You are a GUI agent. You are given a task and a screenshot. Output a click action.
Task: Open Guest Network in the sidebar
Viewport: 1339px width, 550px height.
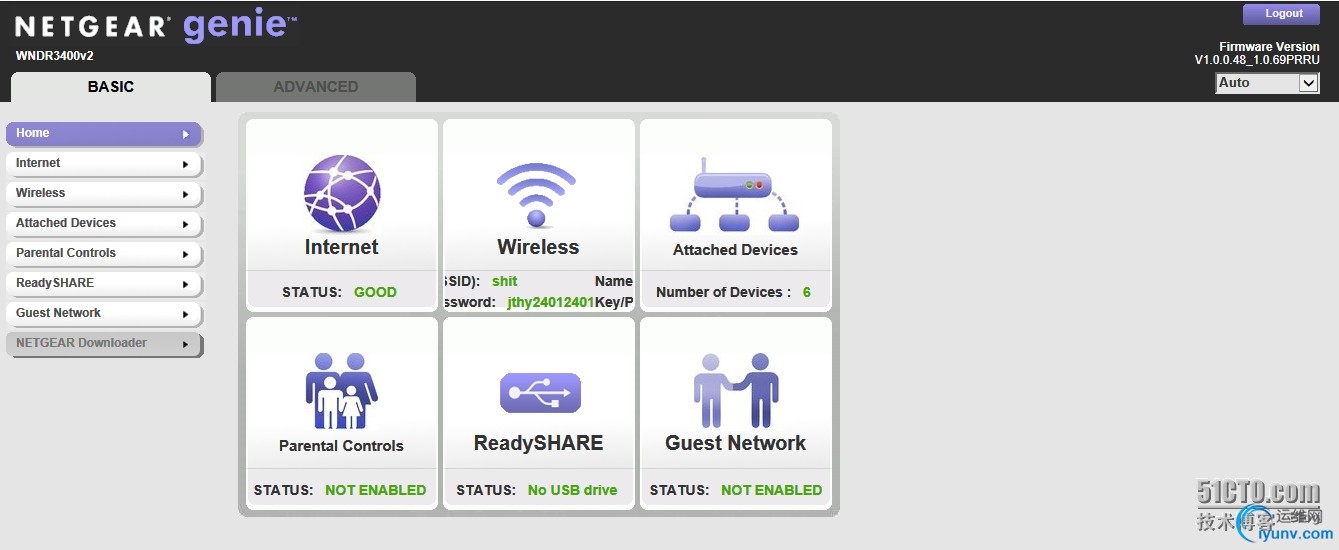[x=104, y=314]
